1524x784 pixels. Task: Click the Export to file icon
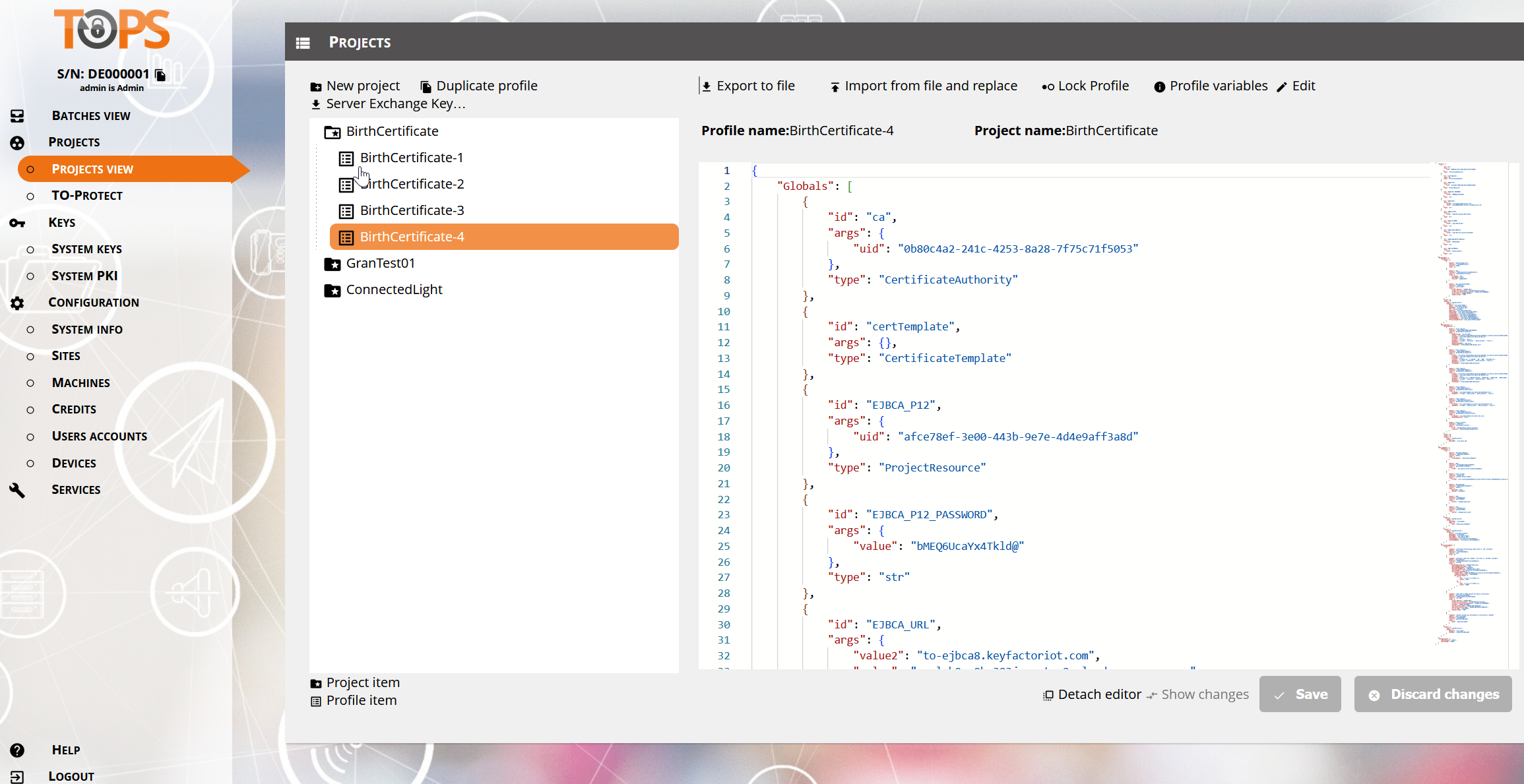coord(707,86)
